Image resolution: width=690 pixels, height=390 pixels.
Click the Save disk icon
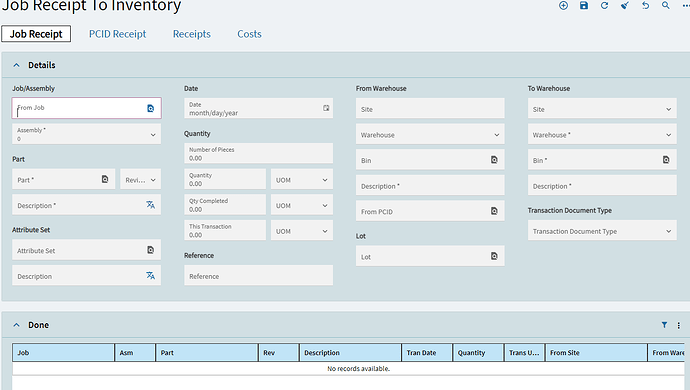[584, 5]
